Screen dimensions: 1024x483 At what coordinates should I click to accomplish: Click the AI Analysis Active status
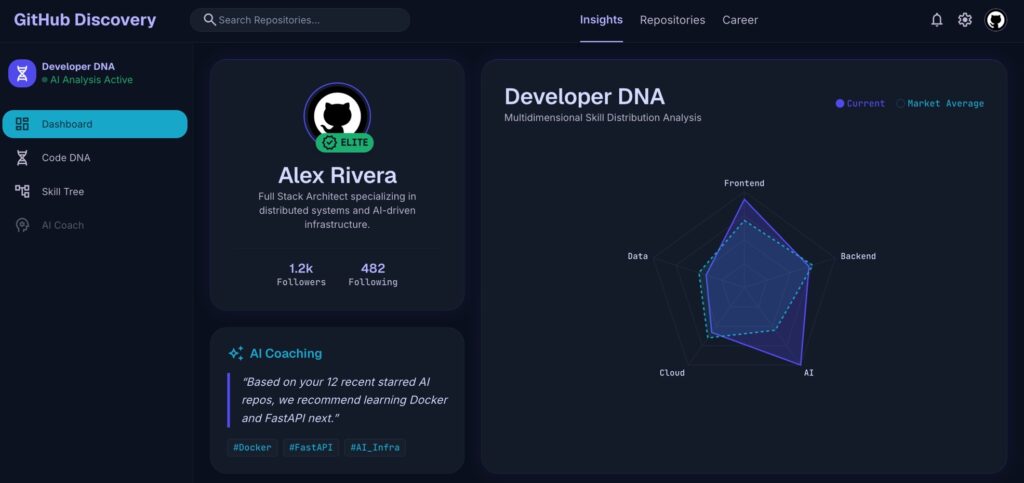[x=88, y=80]
